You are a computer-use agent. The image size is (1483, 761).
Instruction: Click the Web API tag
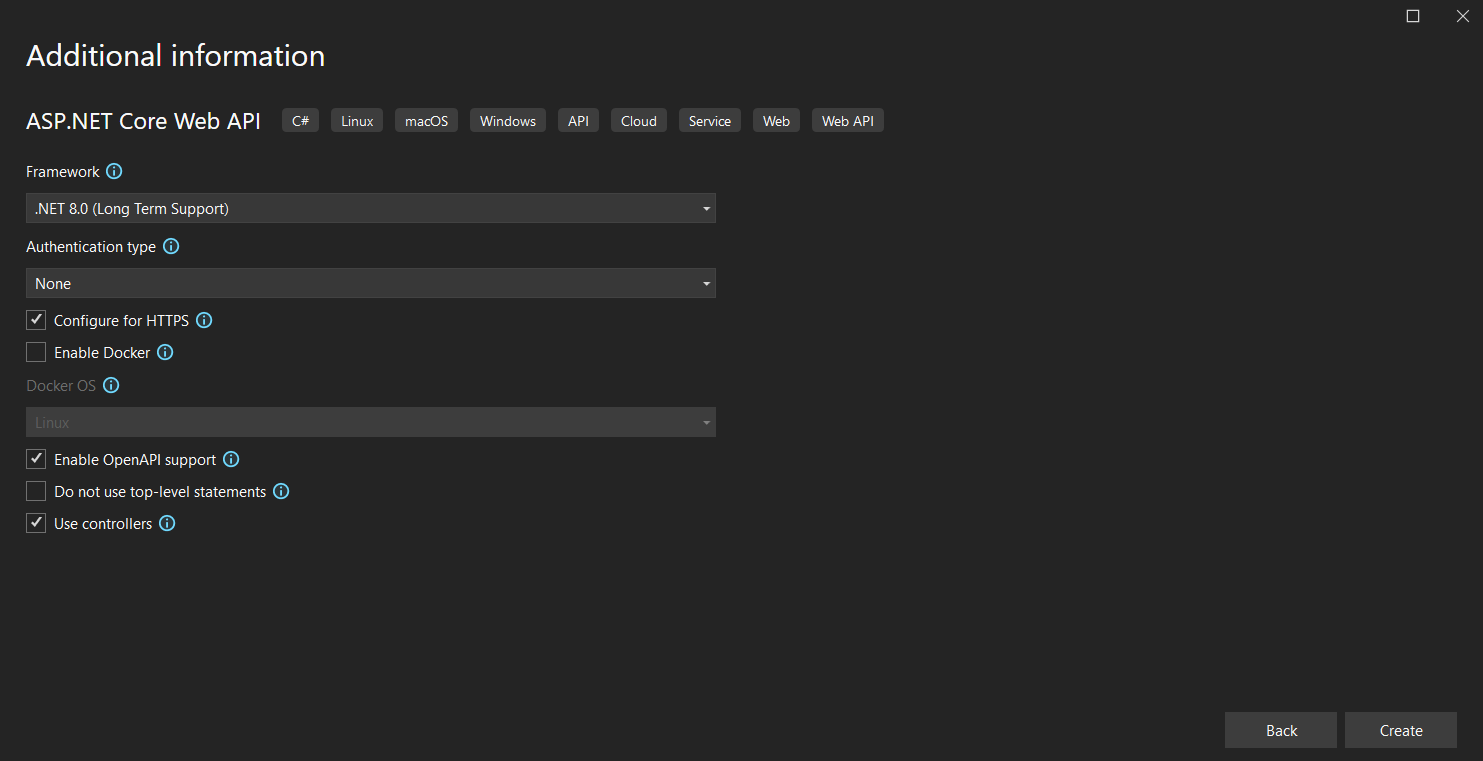847,121
